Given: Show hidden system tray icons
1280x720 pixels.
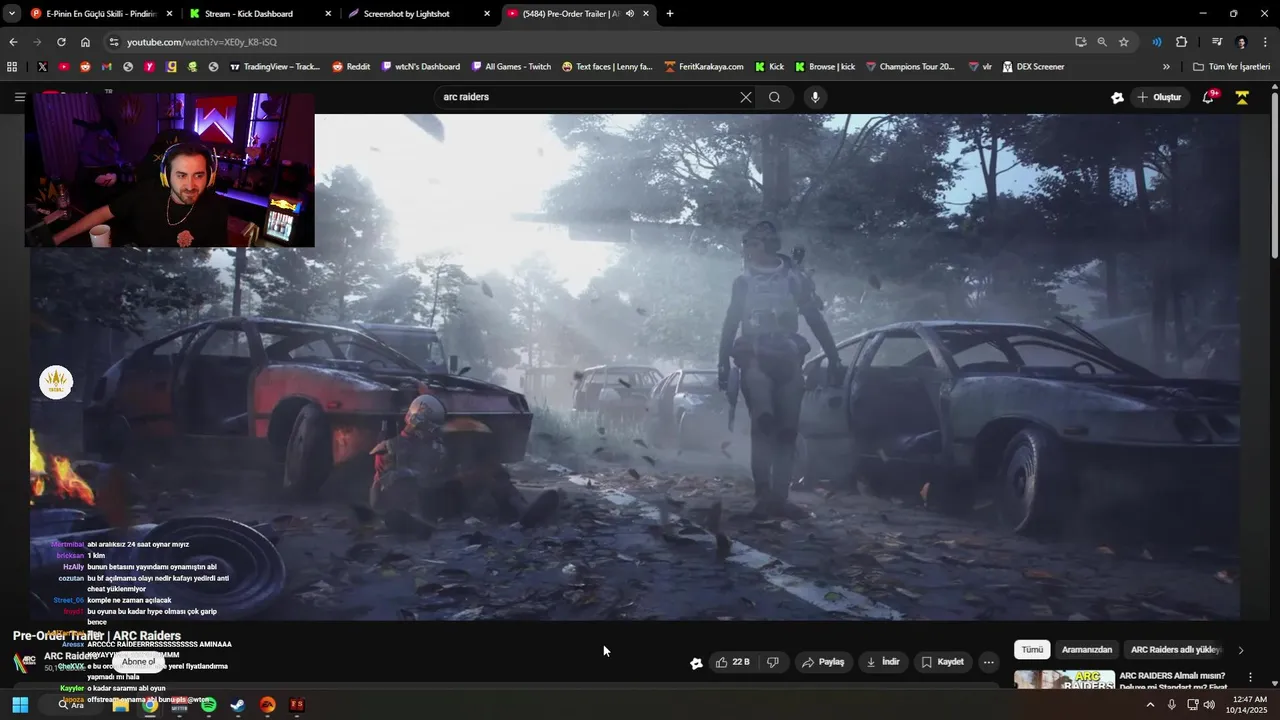Looking at the screenshot, I should tap(1150, 705).
